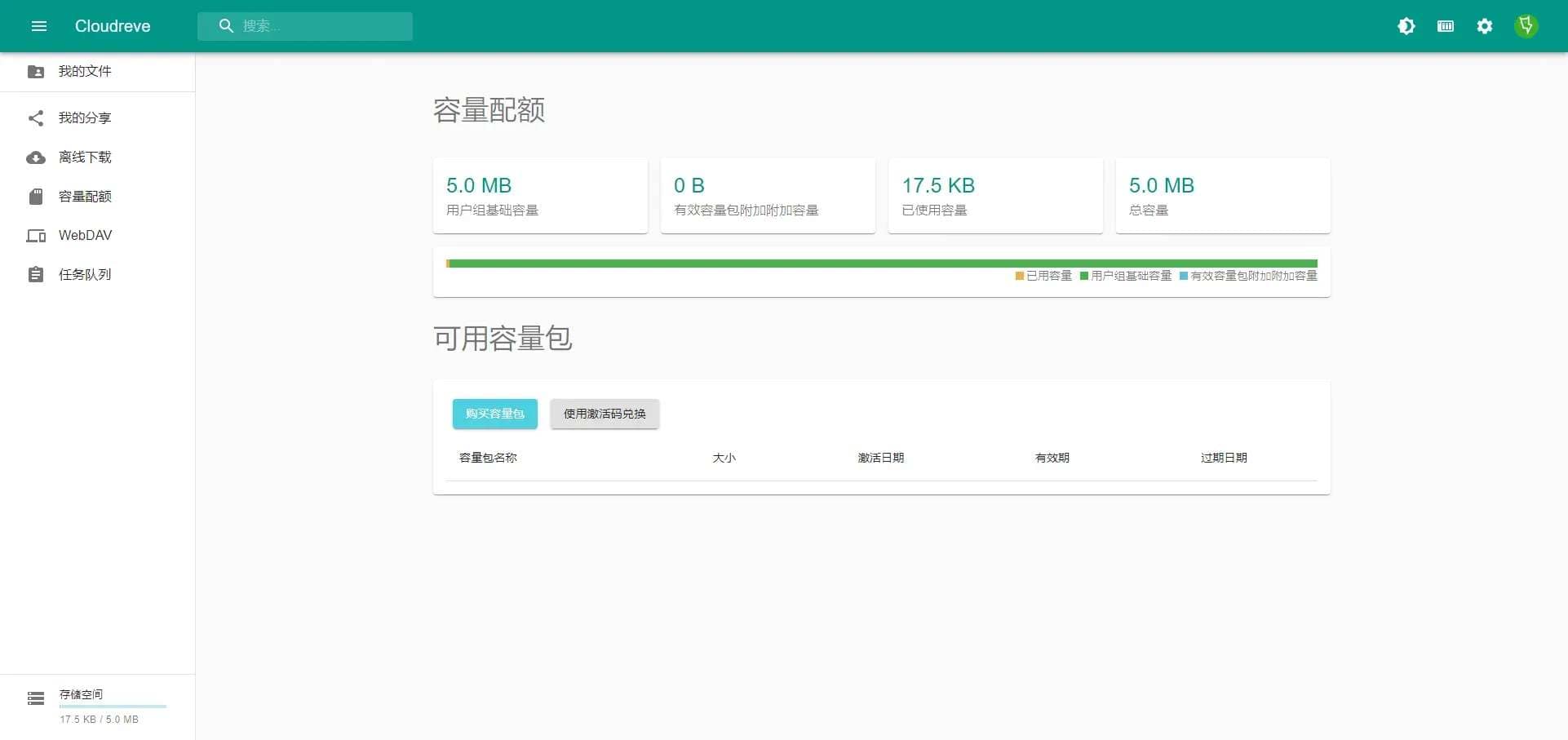The height and width of the screenshot is (740, 1568).
Task: Click the 激活日期 column header
Action: coord(881,458)
